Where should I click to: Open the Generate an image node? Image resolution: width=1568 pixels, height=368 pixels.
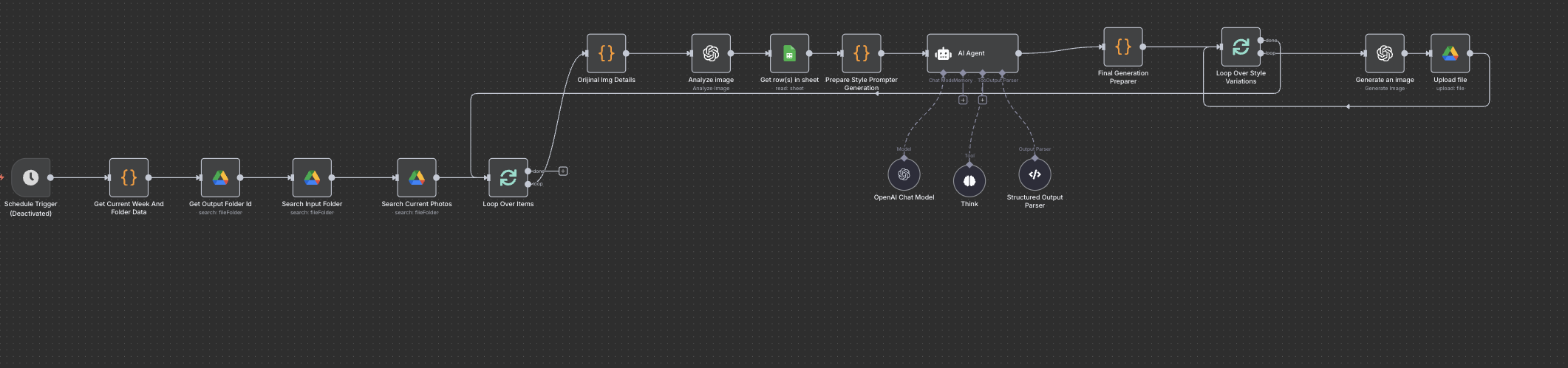(1385, 53)
